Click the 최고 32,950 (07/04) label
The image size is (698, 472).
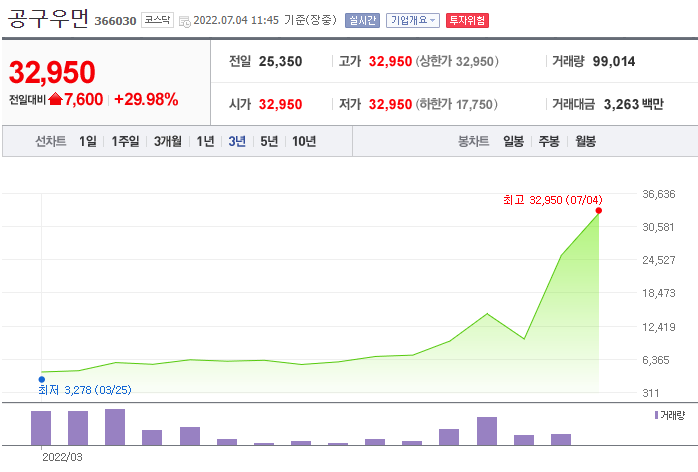[x=553, y=200]
